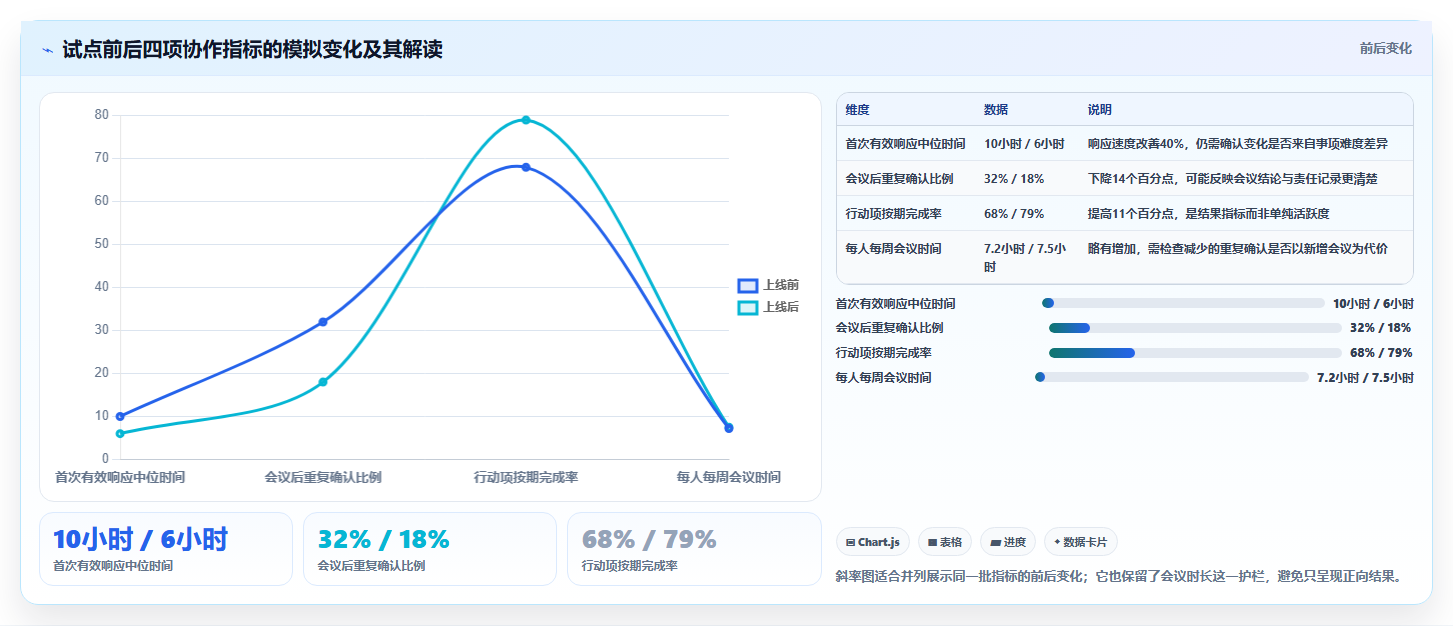The width and height of the screenshot is (1453, 626).
Task: Click table data cell 7.2小时 / 7.5小时
Action: point(1025,258)
